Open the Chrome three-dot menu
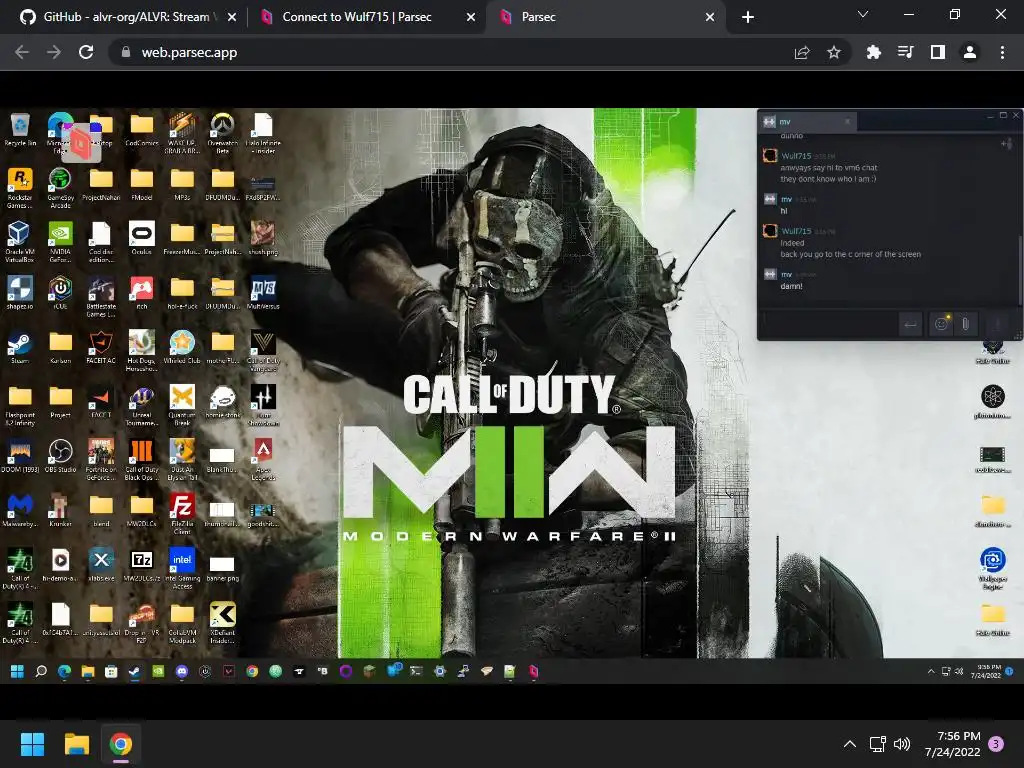Viewport: 1024px width, 768px height. (1002, 52)
